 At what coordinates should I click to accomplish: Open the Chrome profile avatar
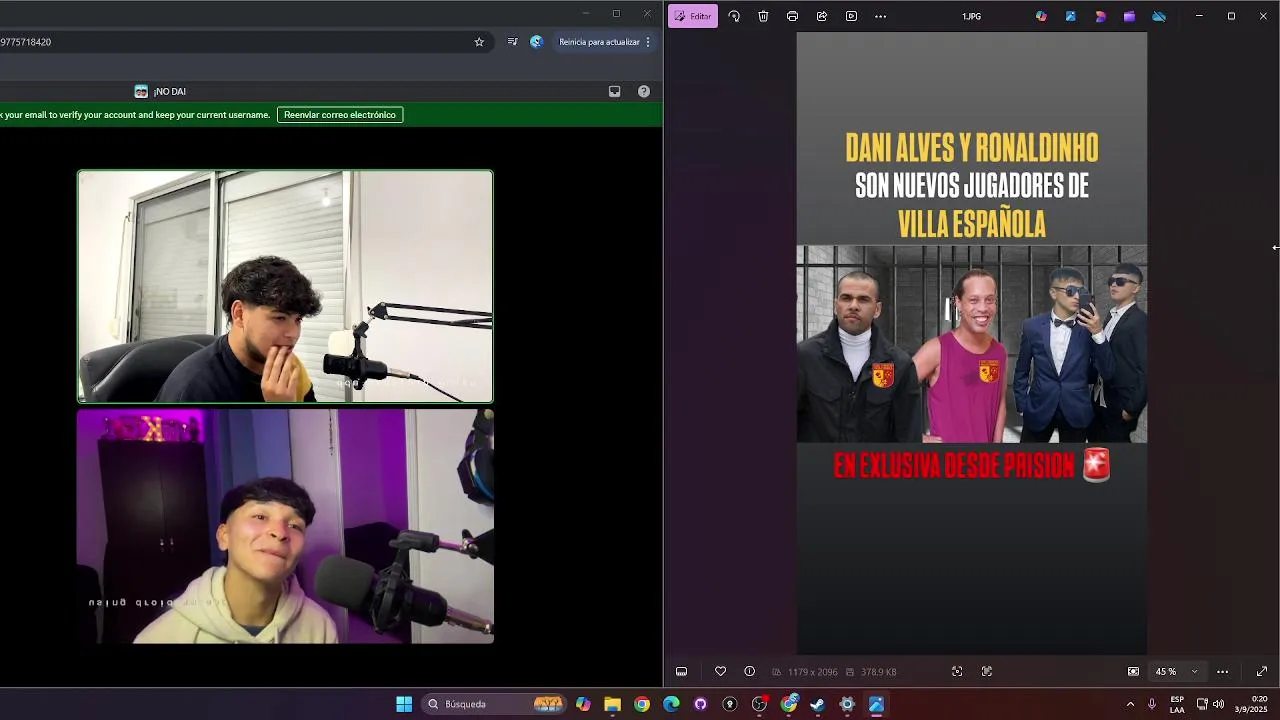537,42
